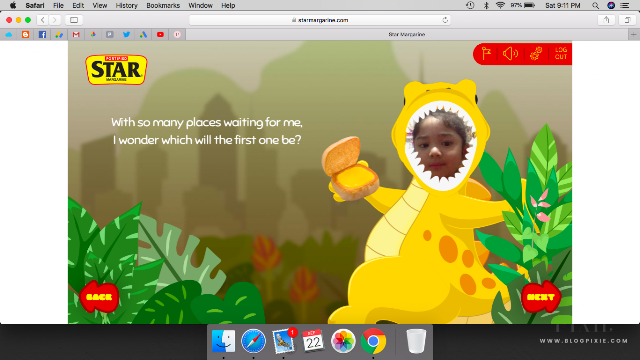This screenshot has height=360, width=640.
Task: Click the LOG OUT button
Action: click(x=561, y=53)
